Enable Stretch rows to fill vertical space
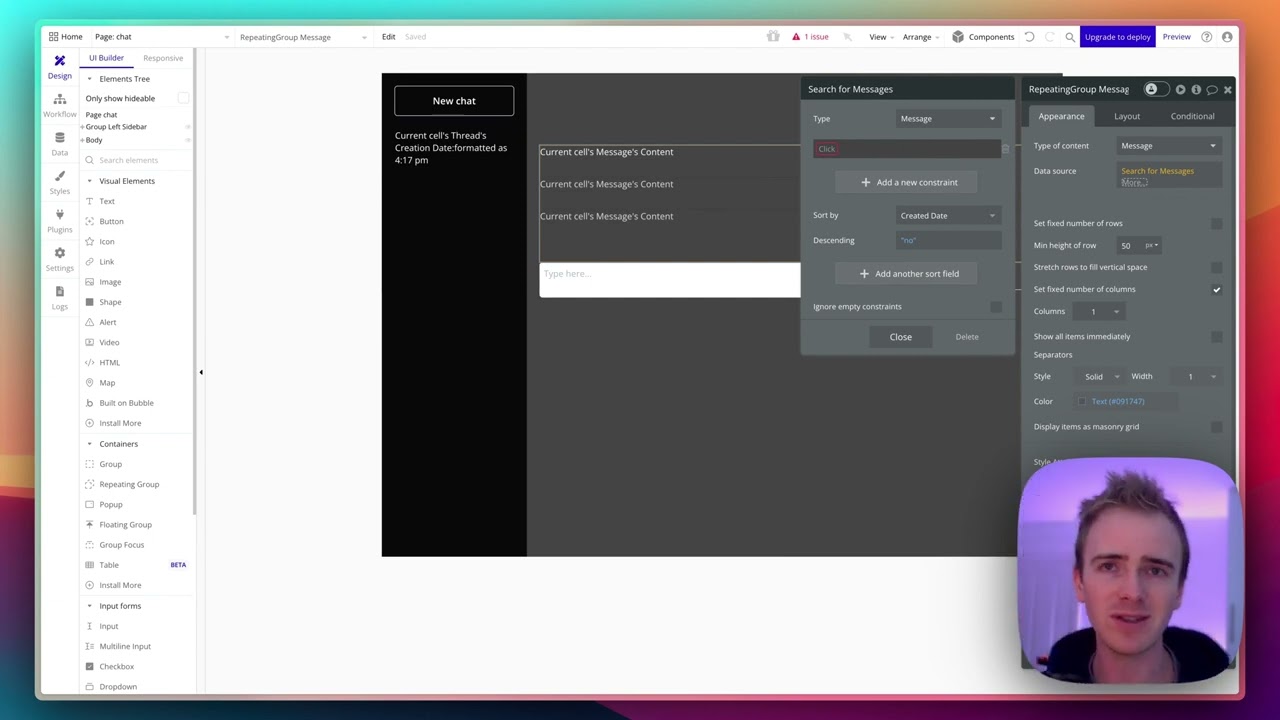 (1216, 267)
